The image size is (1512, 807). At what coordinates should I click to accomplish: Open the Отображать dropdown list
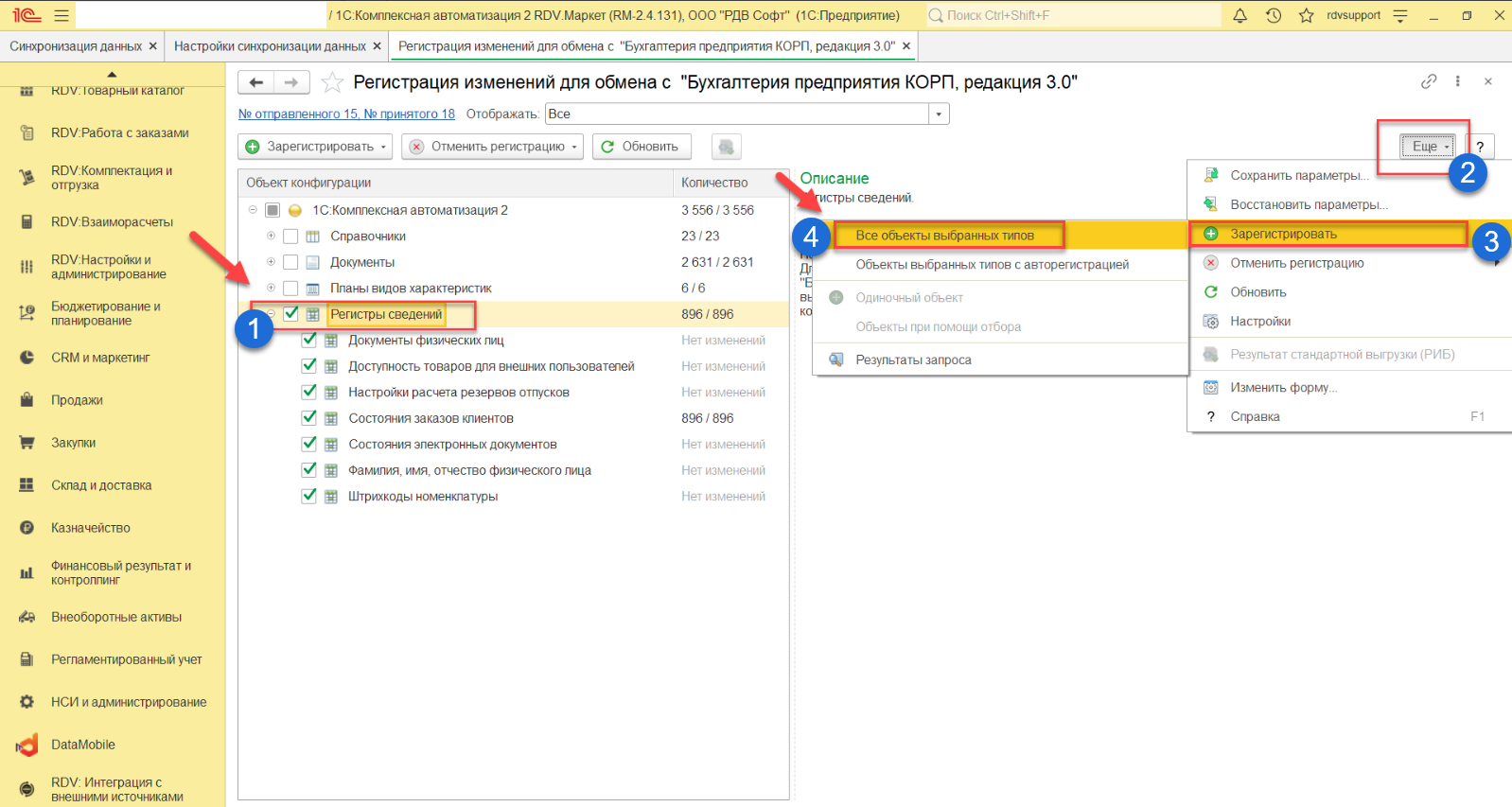939,114
